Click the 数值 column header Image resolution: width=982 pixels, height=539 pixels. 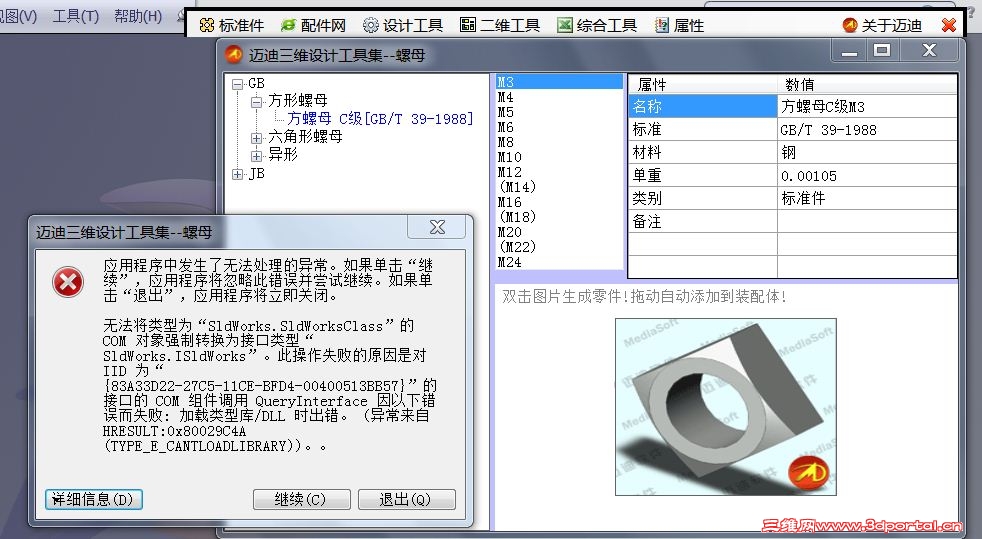point(867,85)
